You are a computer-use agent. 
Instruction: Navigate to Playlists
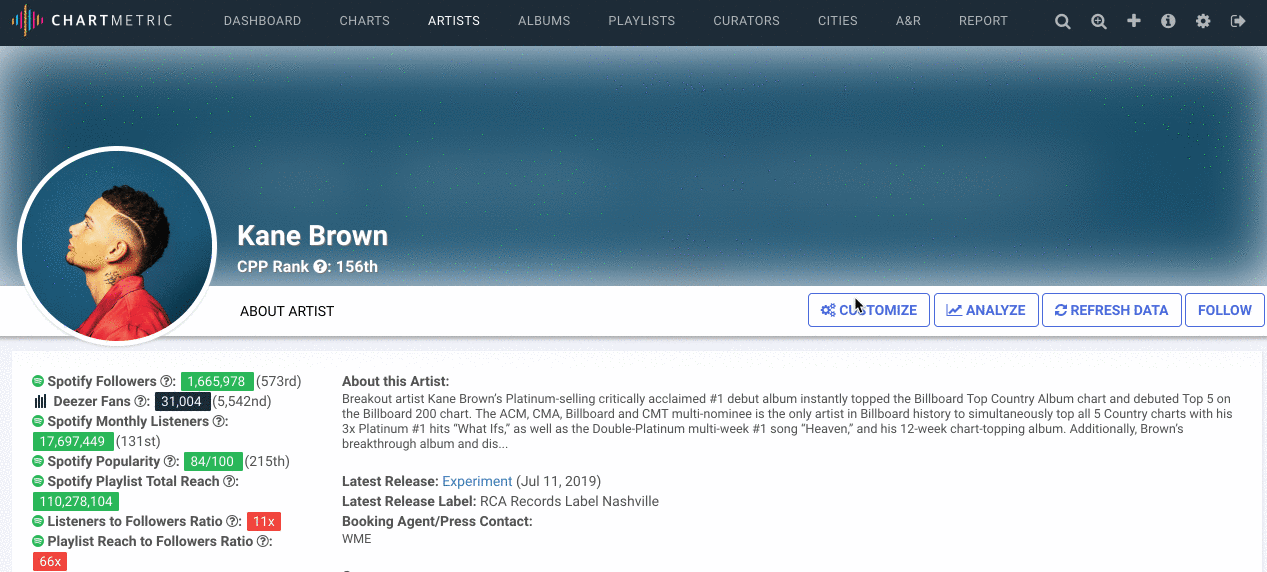coord(642,21)
